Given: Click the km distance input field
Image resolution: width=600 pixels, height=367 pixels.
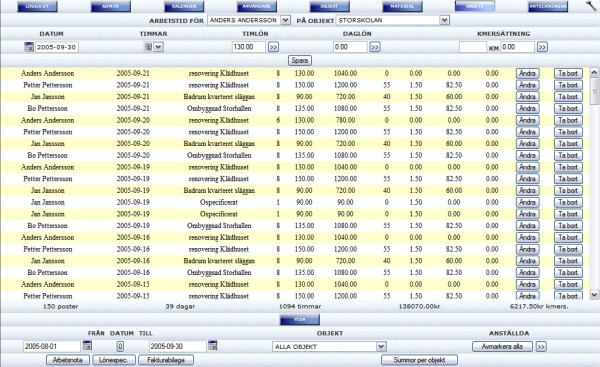Looking at the screenshot, I should pyautogui.click(x=473, y=47).
